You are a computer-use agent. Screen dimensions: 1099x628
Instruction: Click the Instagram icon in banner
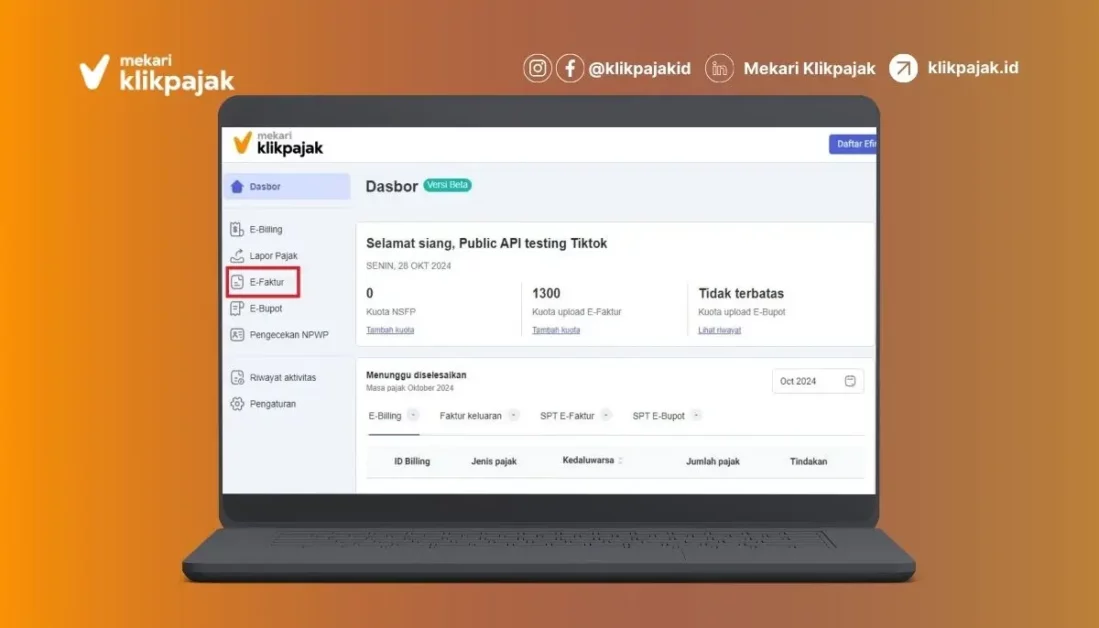click(537, 69)
